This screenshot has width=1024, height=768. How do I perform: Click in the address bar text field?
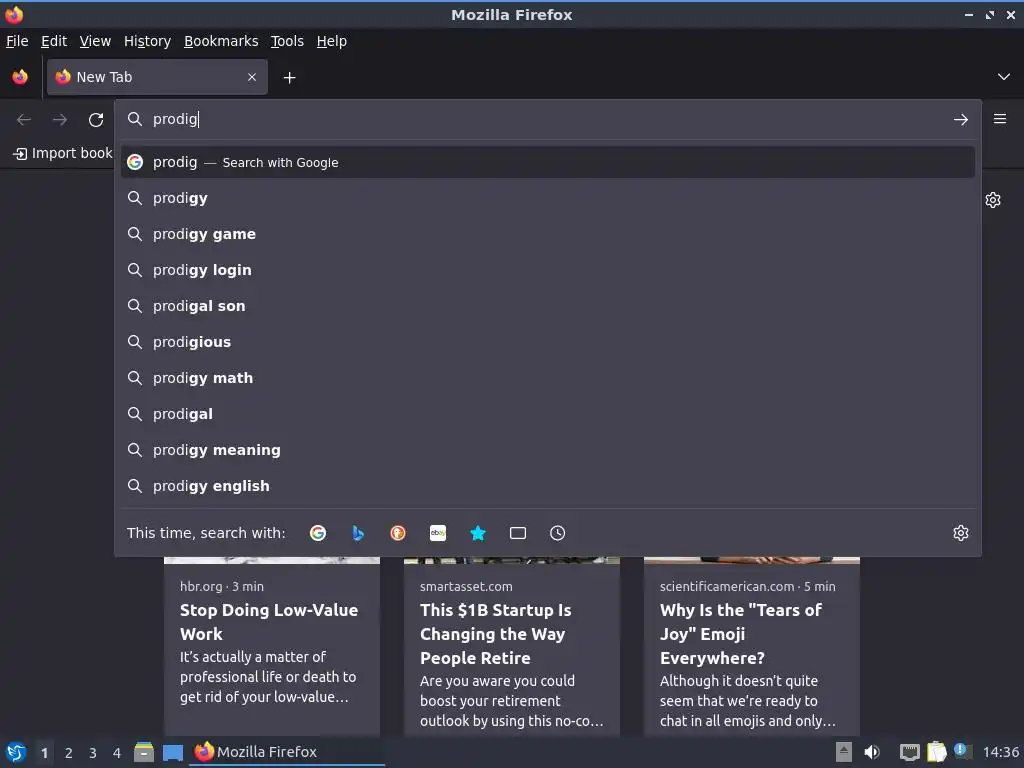pyautogui.click(x=546, y=119)
